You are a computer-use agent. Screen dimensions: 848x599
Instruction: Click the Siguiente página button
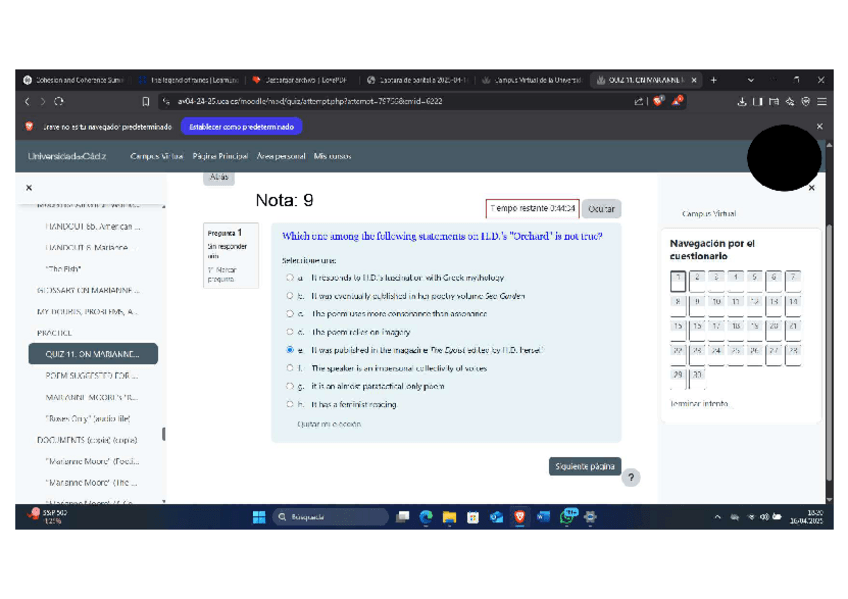pyautogui.click(x=585, y=466)
